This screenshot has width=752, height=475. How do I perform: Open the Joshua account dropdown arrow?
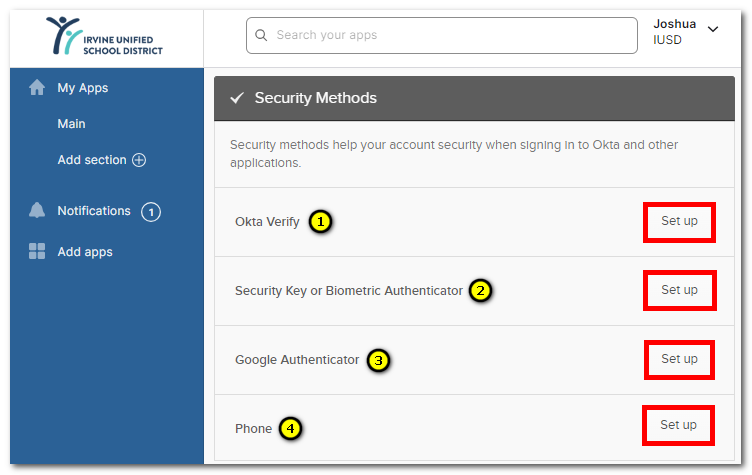coord(713,29)
